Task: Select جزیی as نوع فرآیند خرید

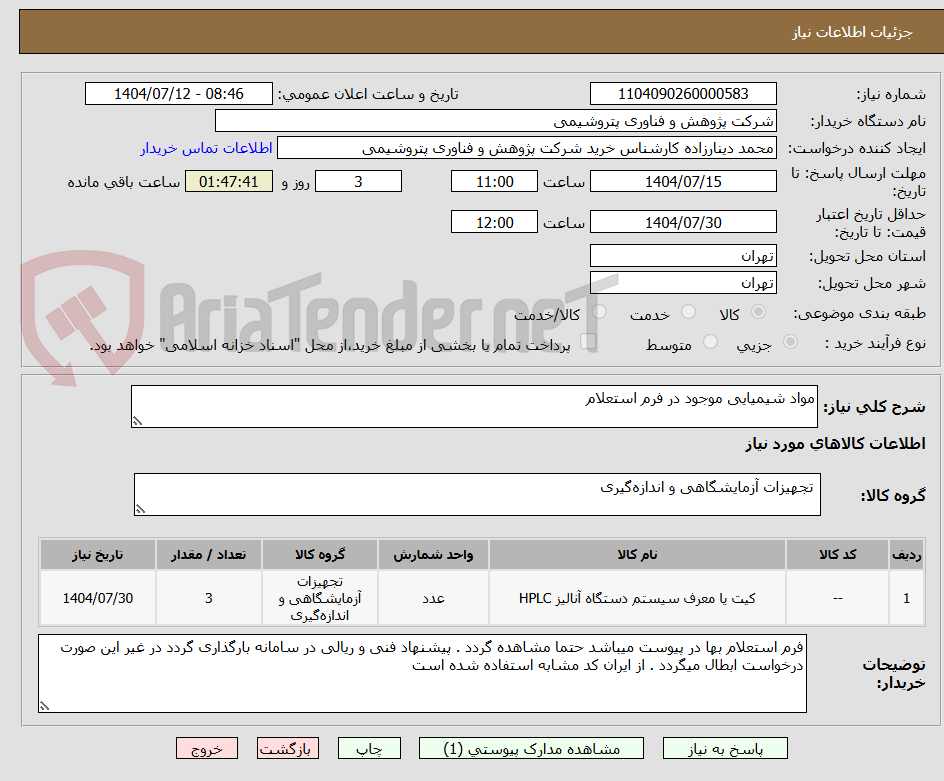Action: pos(790,343)
